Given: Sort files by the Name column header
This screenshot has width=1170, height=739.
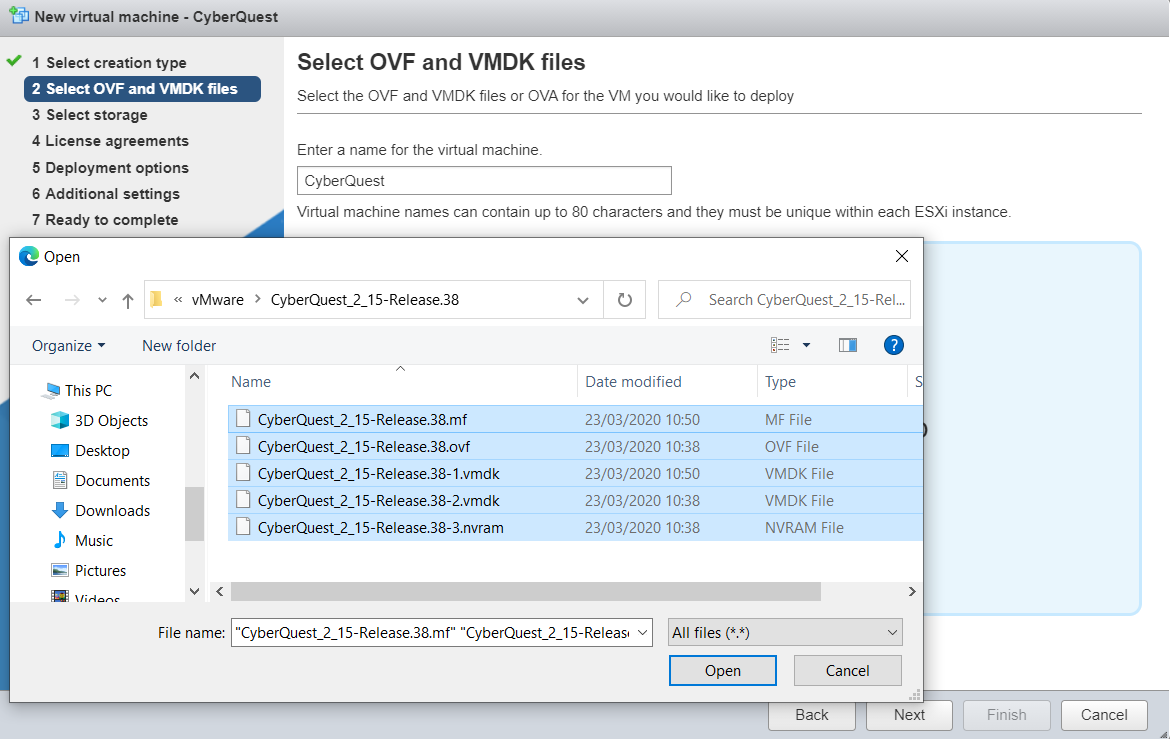Looking at the screenshot, I should click(x=251, y=381).
